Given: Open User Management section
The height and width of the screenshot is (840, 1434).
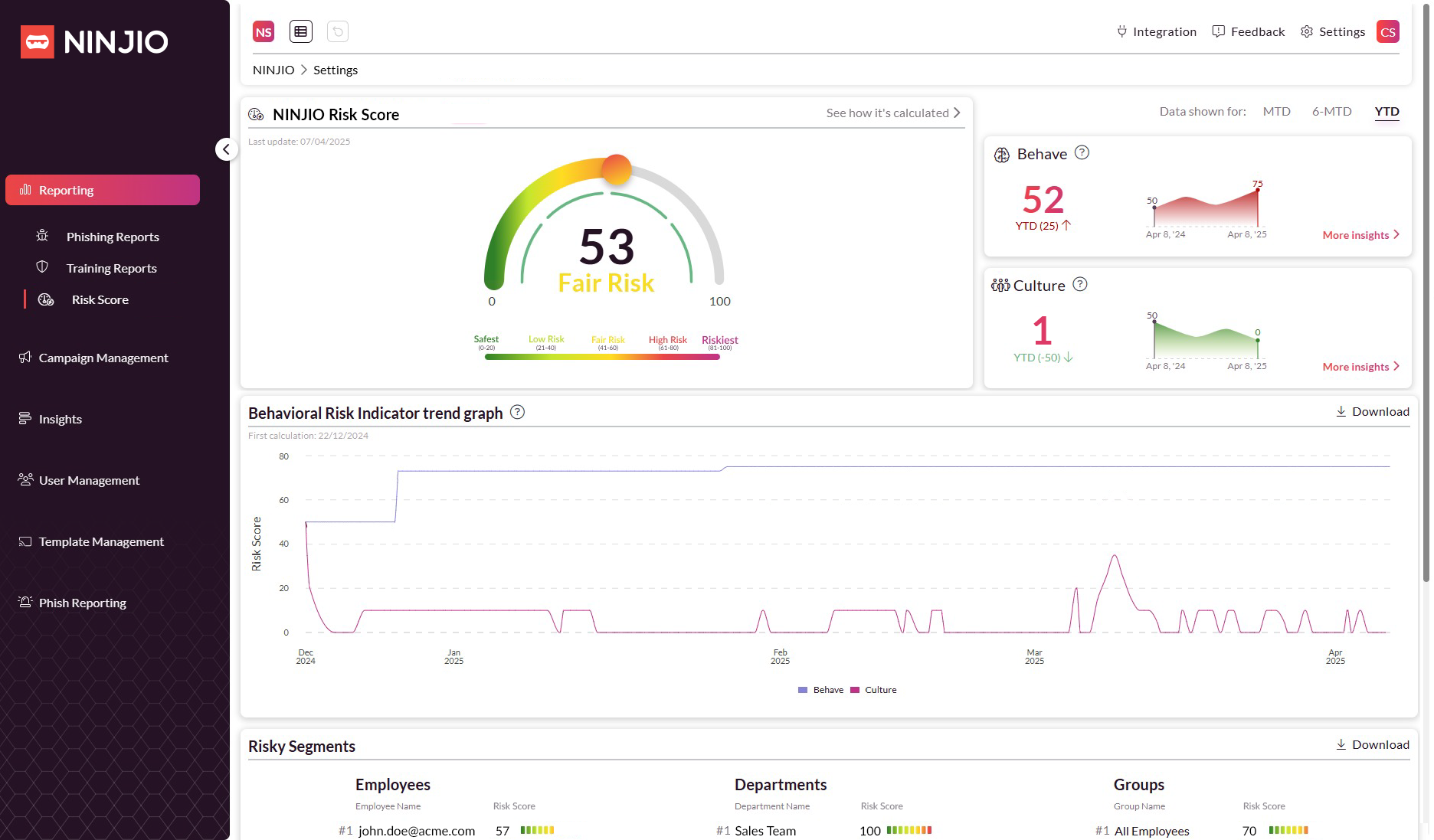Looking at the screenshot, I should click(x=90, y=480).
